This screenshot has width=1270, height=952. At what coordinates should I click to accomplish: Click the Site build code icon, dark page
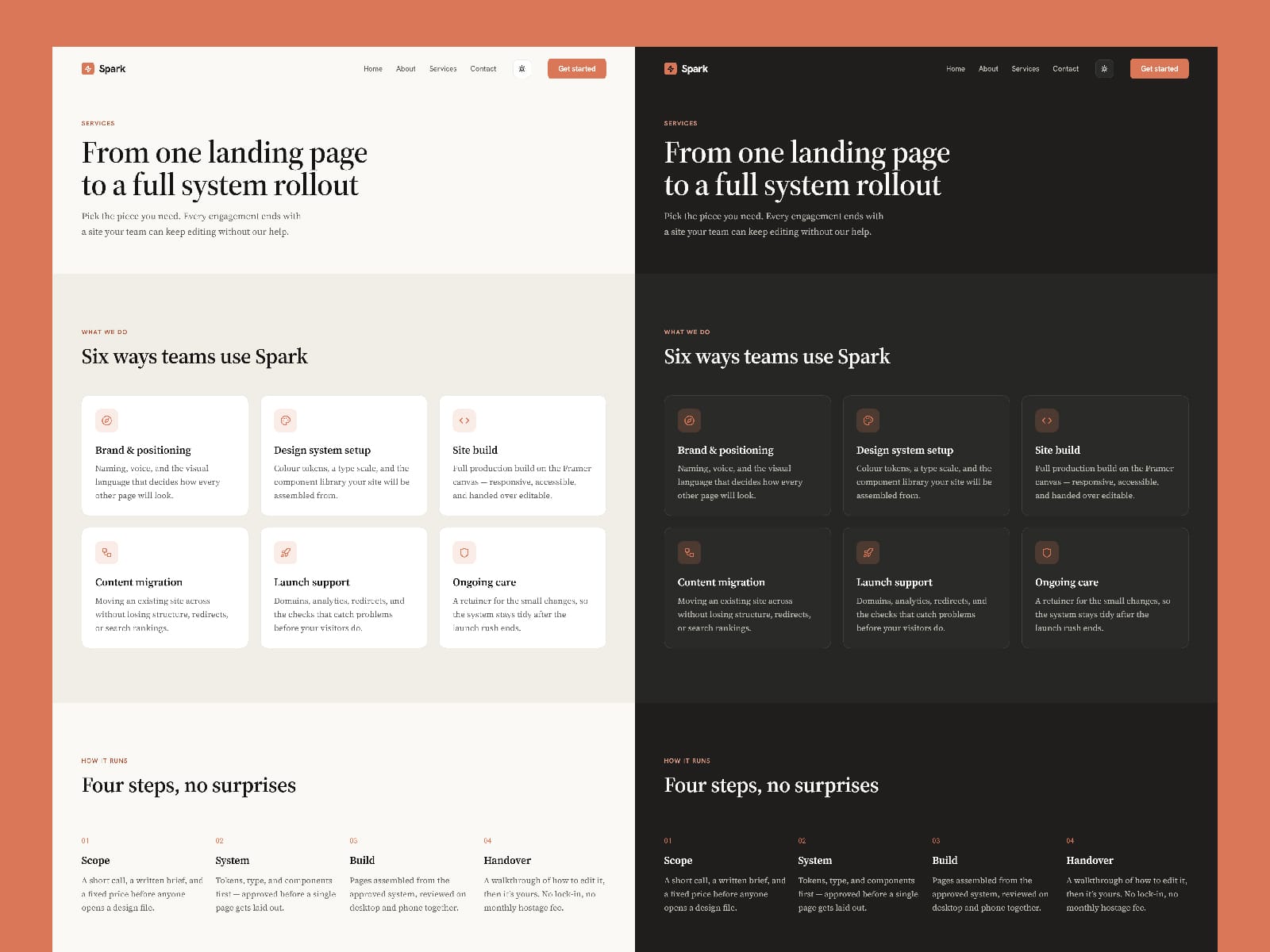(x=1047, y=420)
